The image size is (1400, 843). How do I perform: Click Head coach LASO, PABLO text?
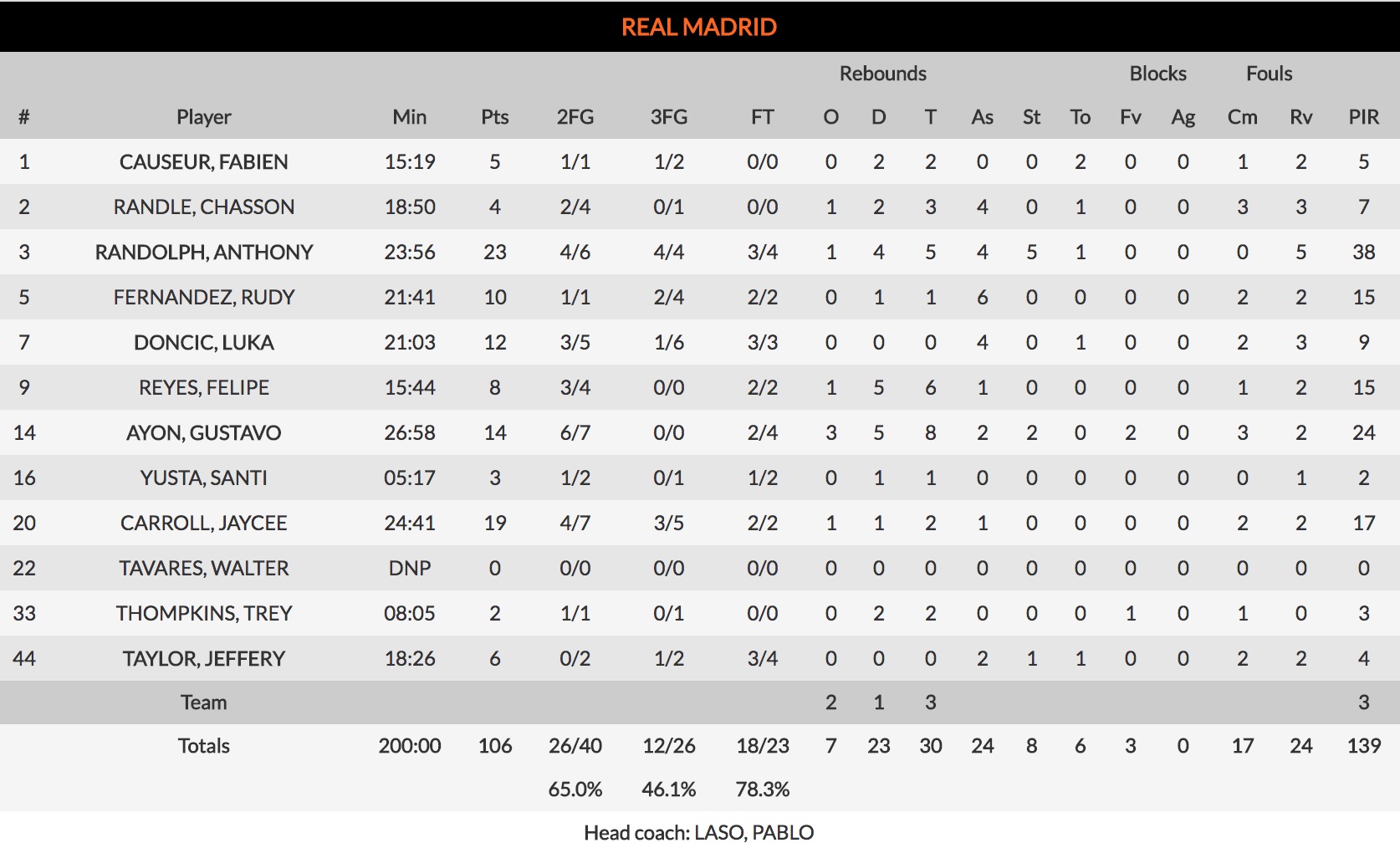point(699,832)
